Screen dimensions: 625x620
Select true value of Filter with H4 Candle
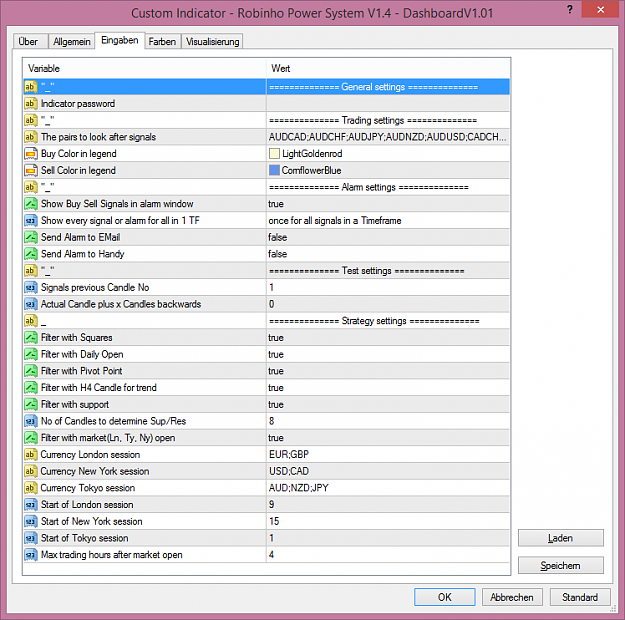[388, 388]
